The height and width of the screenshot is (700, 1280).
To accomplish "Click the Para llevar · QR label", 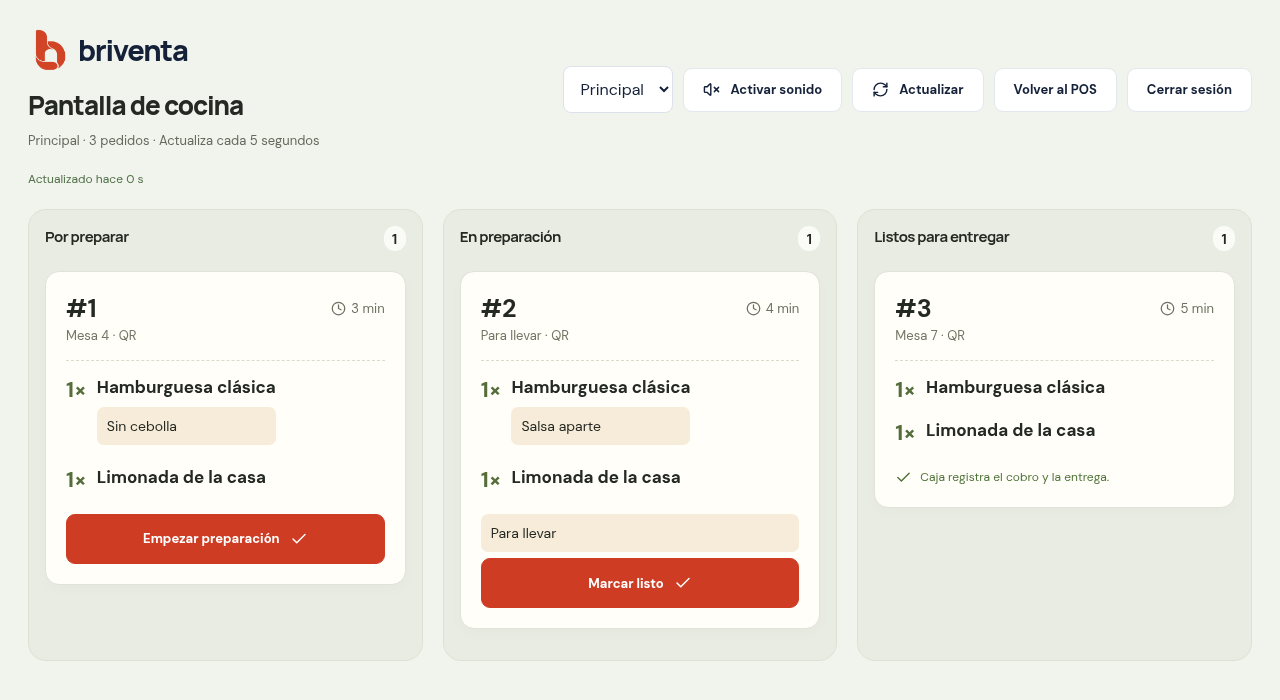I will coord(525,335).
